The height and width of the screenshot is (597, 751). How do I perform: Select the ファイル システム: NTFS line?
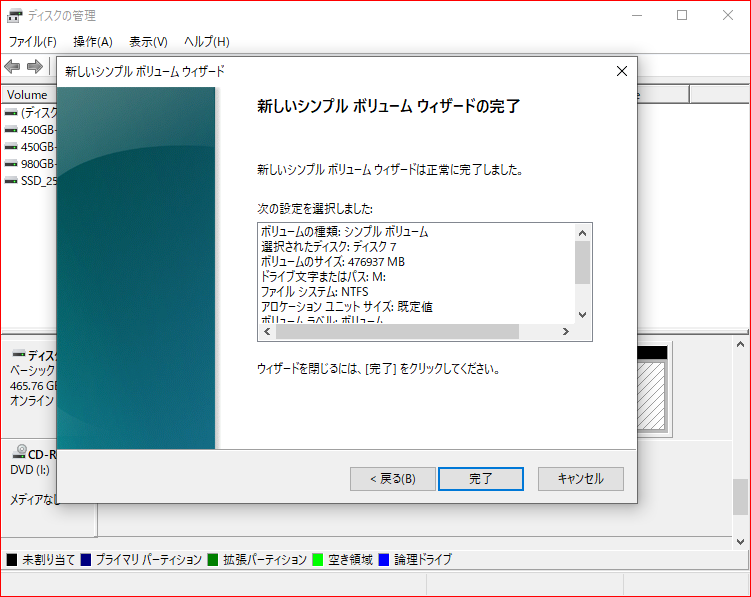click(315, 292)
